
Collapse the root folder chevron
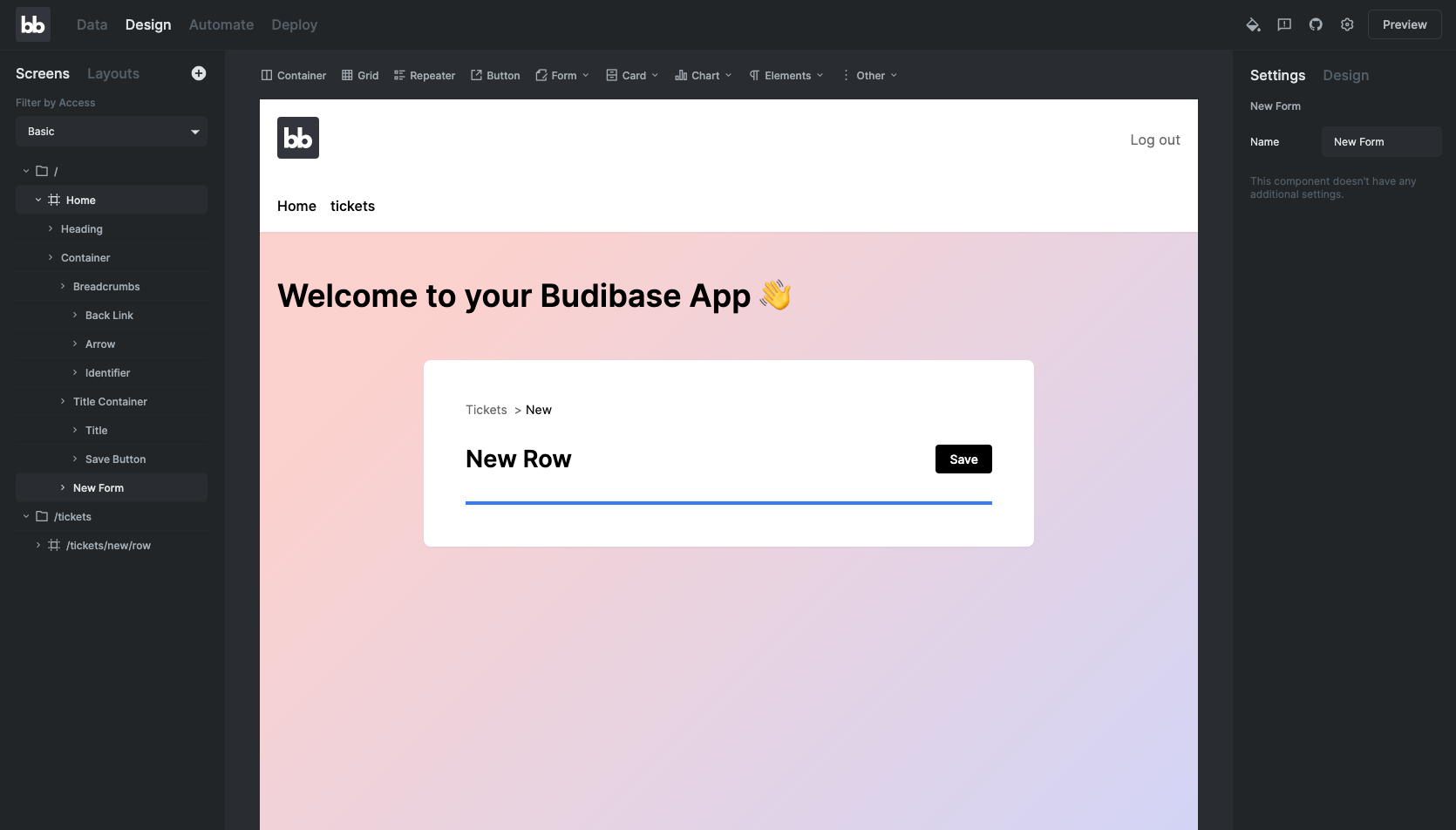[26, 171]
